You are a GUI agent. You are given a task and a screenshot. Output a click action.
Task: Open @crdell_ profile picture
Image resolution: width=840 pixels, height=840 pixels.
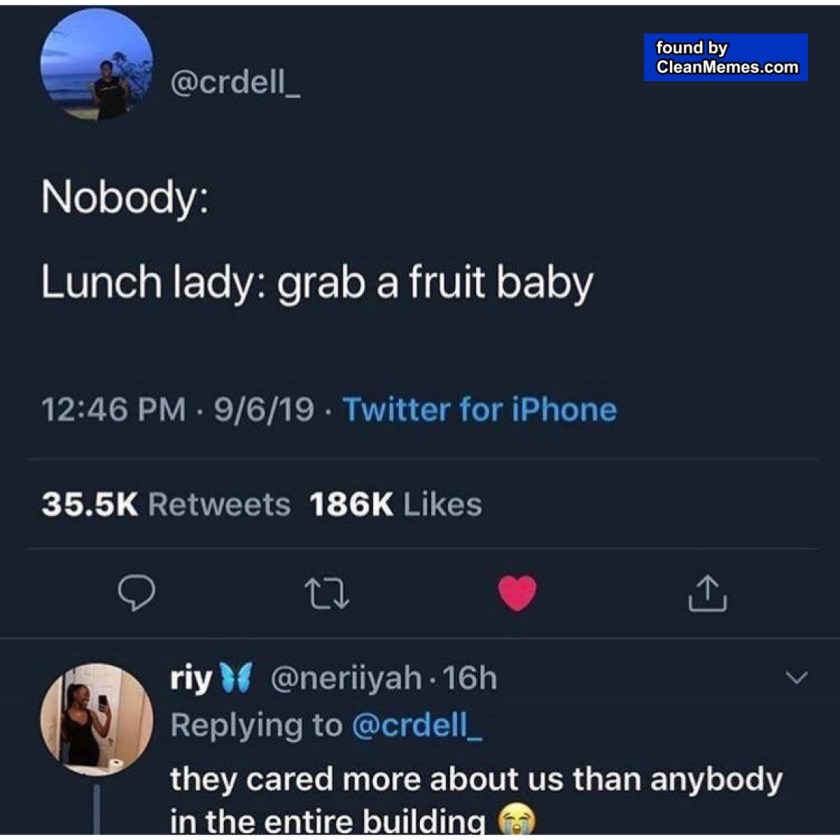pyautogui.click(x=97, y=66)
